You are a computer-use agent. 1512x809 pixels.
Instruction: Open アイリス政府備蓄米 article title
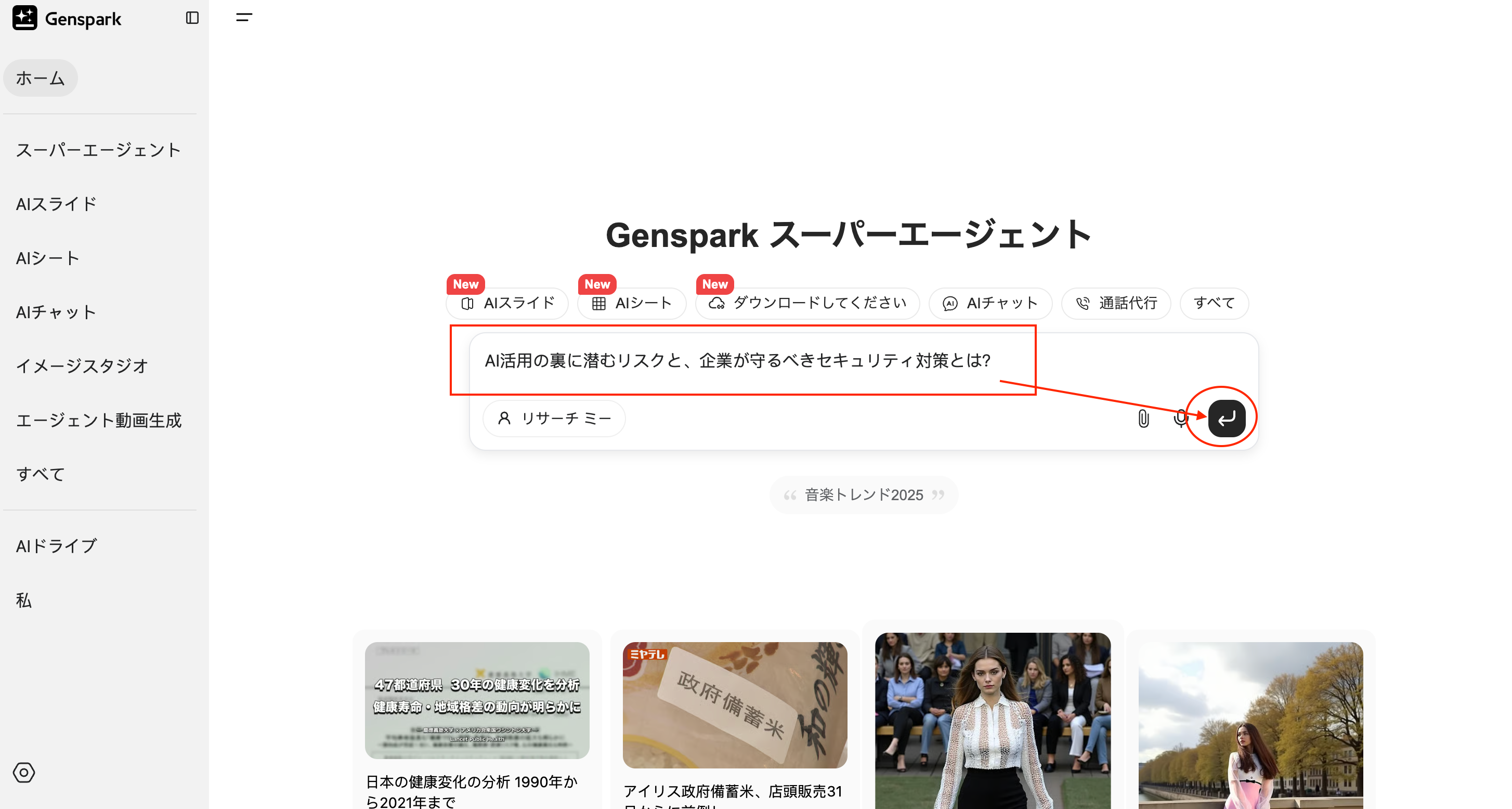(x=733, y=797)
